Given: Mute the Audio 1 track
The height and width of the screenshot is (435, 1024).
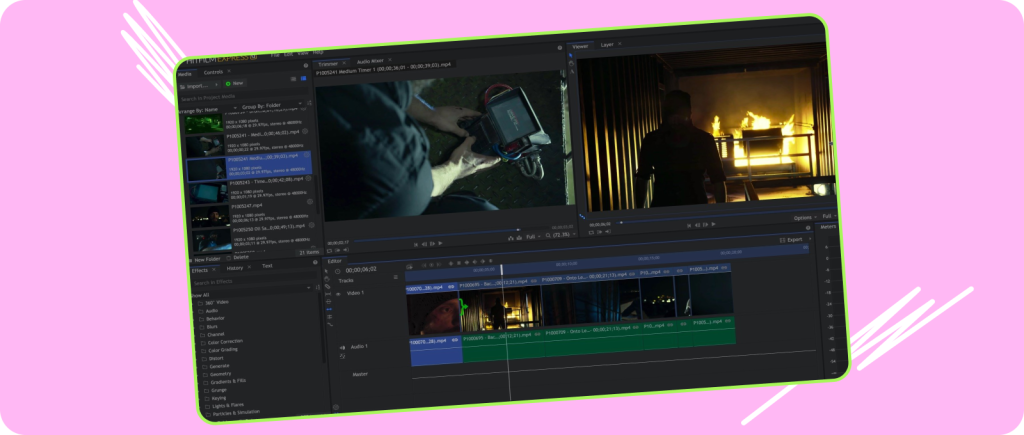Looking at the screenshot, I should (342, 347).
